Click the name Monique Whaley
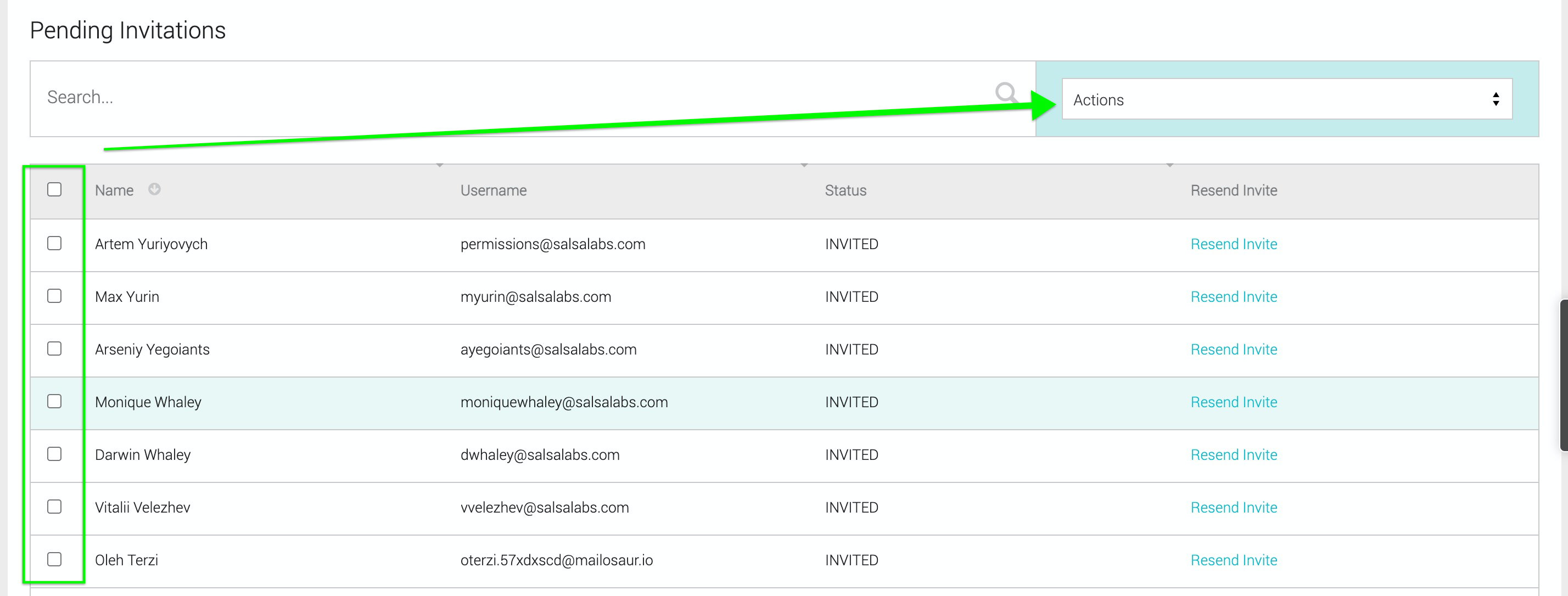1568x596 pixels. click(x=148, y=403)
